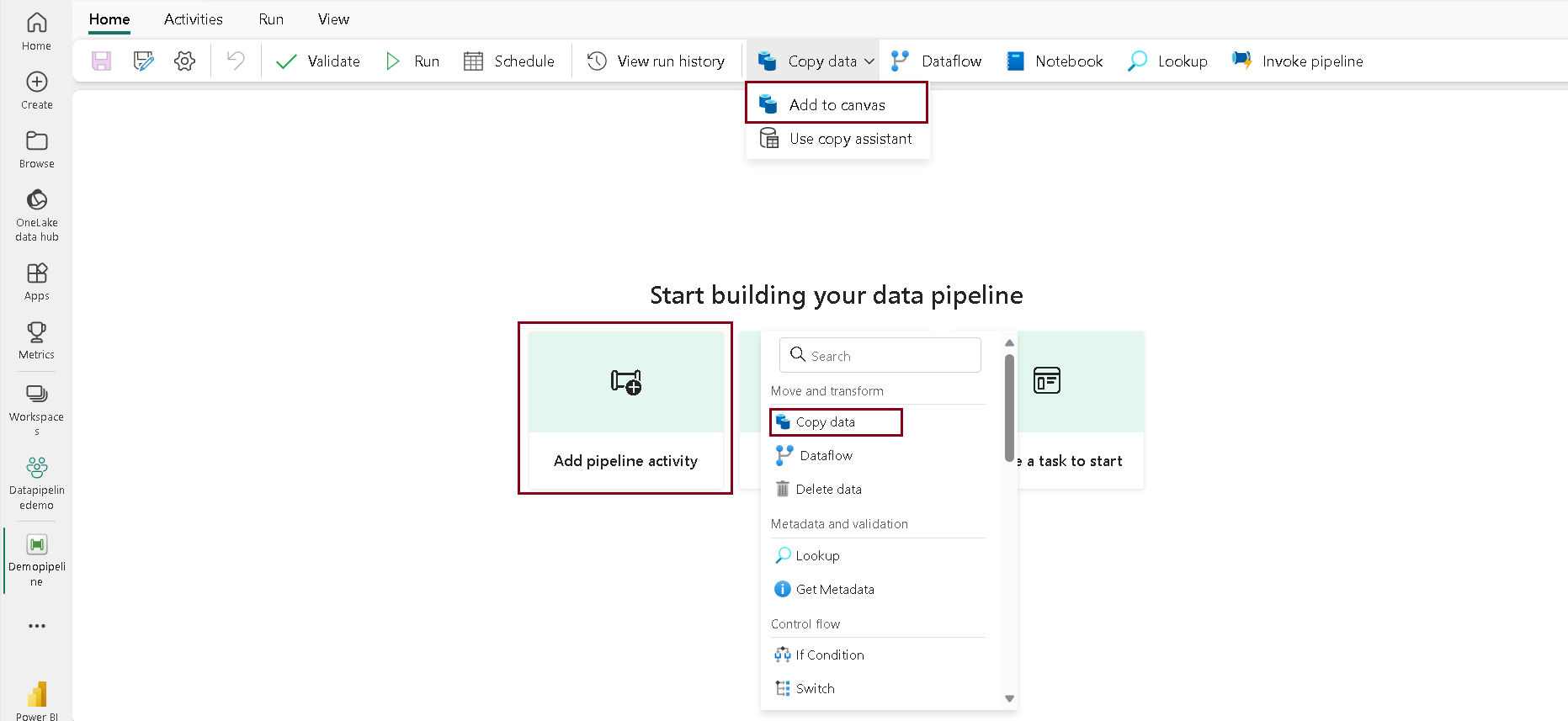Open Apps in the sidebar

(x=36, y=281)
